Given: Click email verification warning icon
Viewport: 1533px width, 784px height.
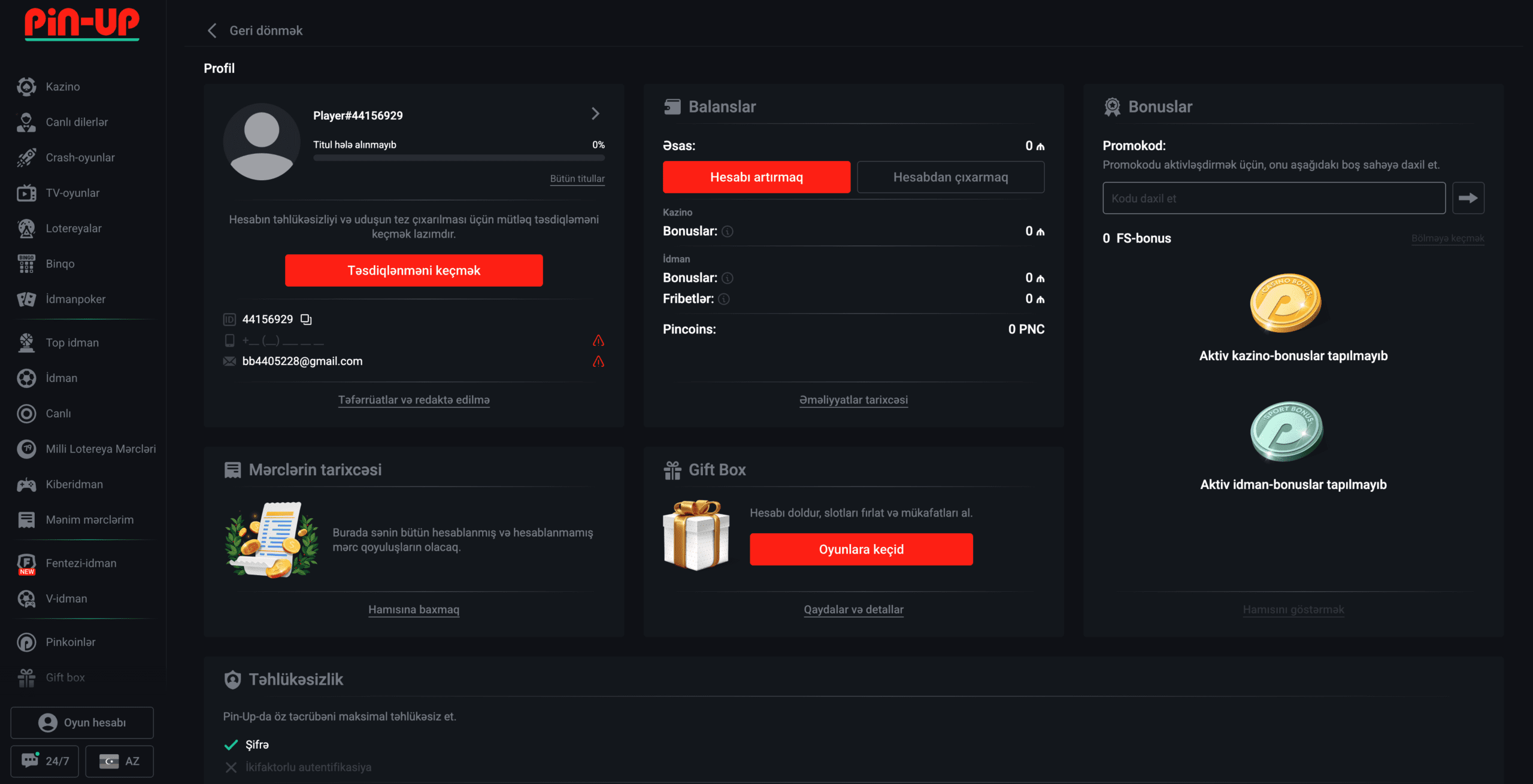Looking at the screenshot, I should [x=598, y=361].
